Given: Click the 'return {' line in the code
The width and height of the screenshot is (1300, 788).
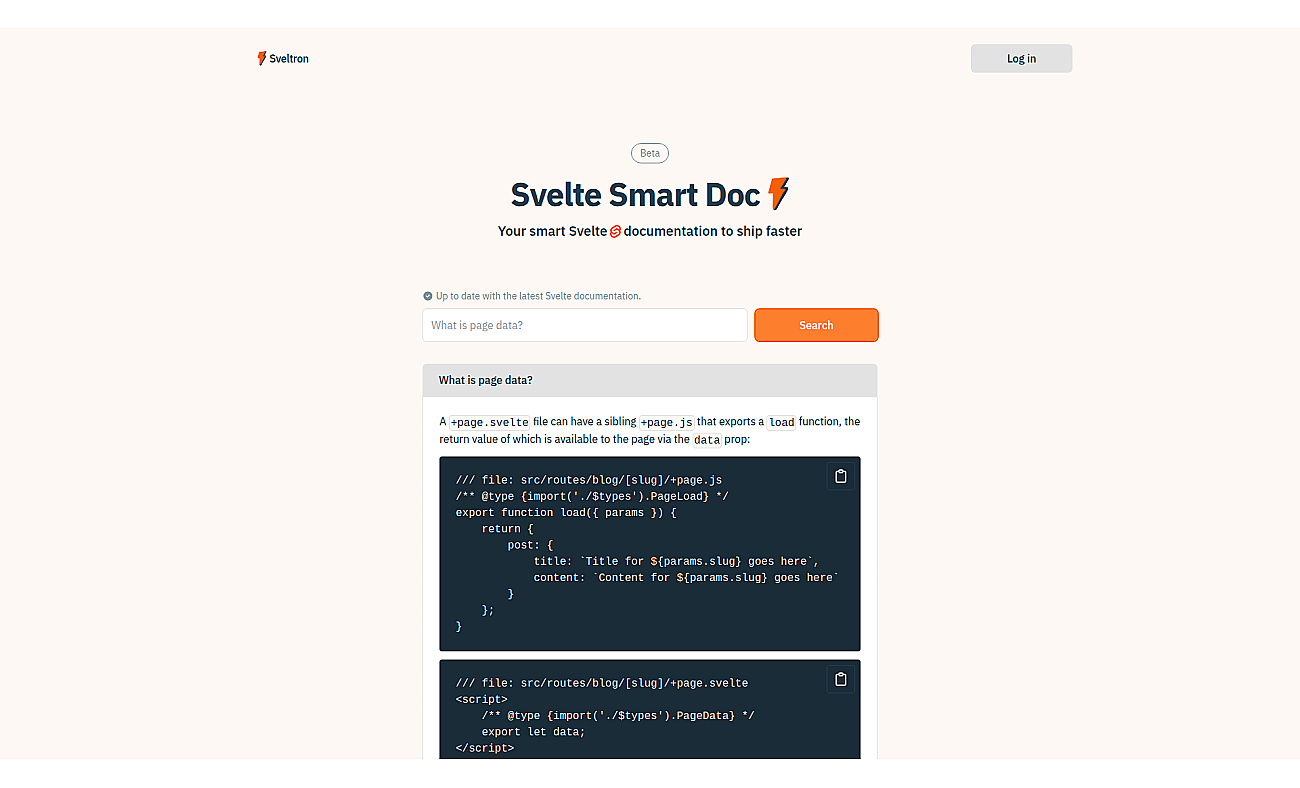Looking at the screenshot, I should 508,529.
